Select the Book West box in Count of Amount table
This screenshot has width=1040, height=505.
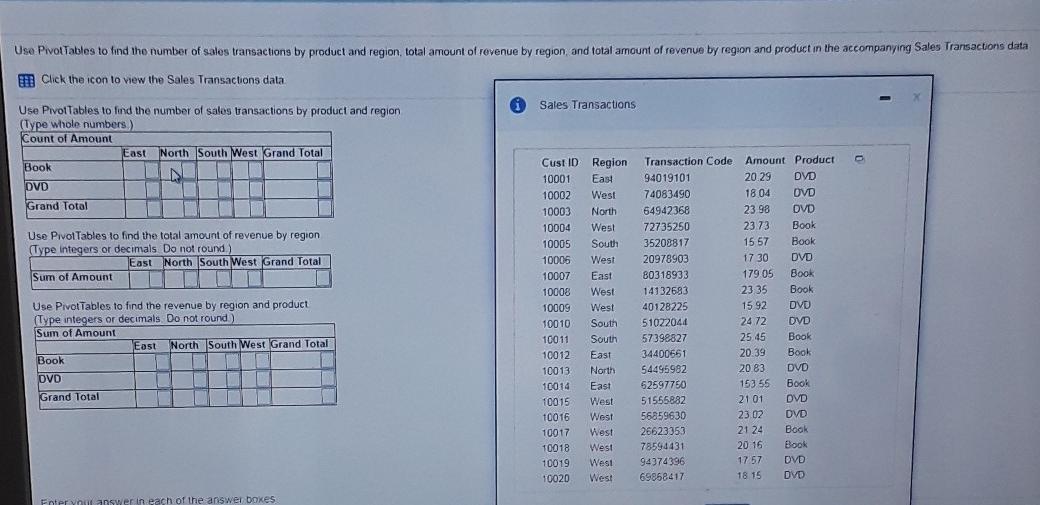point(255,171)
